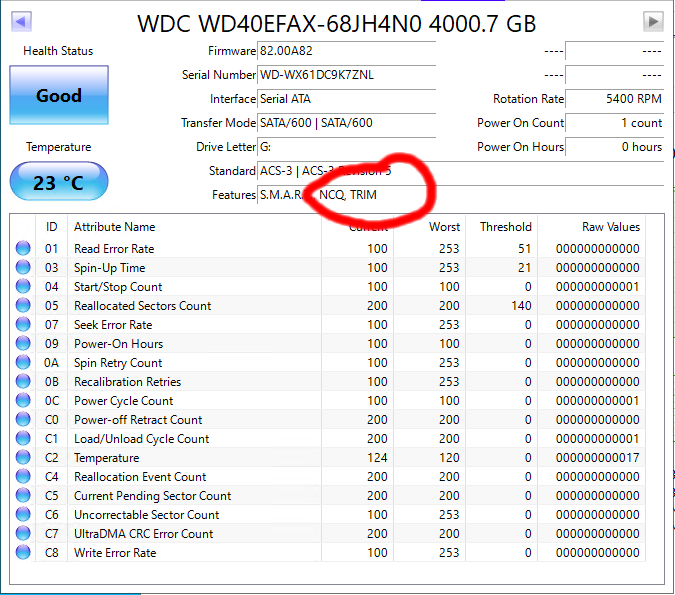Select the Load/Unload Cycle Count row name

(x=141, y=439)
